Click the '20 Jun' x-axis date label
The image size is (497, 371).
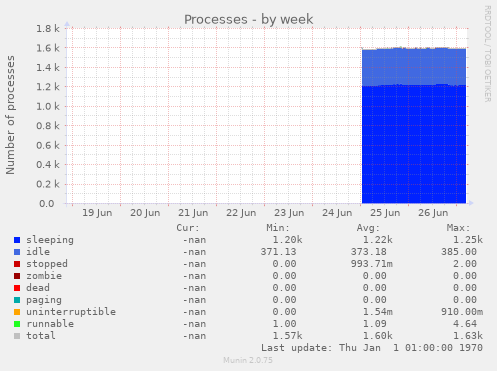tap(145, 213)
